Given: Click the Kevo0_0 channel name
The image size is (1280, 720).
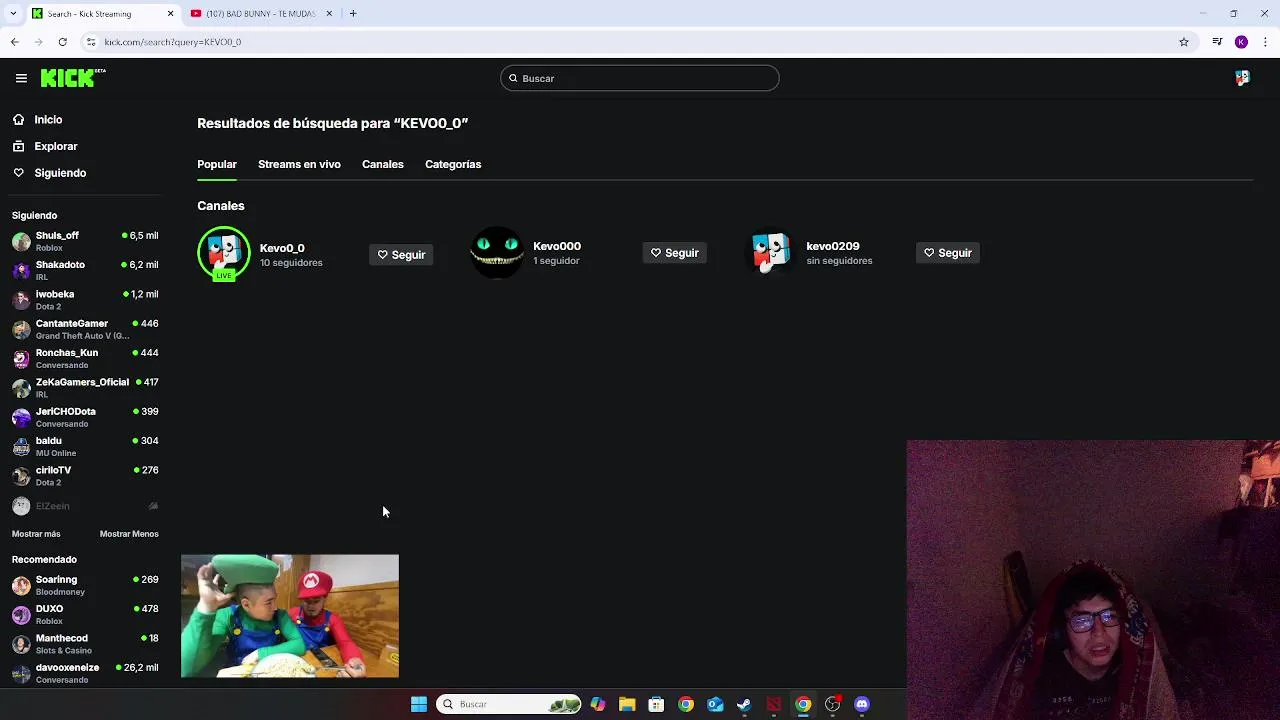Looking at the screenshot, I should 282,248.
